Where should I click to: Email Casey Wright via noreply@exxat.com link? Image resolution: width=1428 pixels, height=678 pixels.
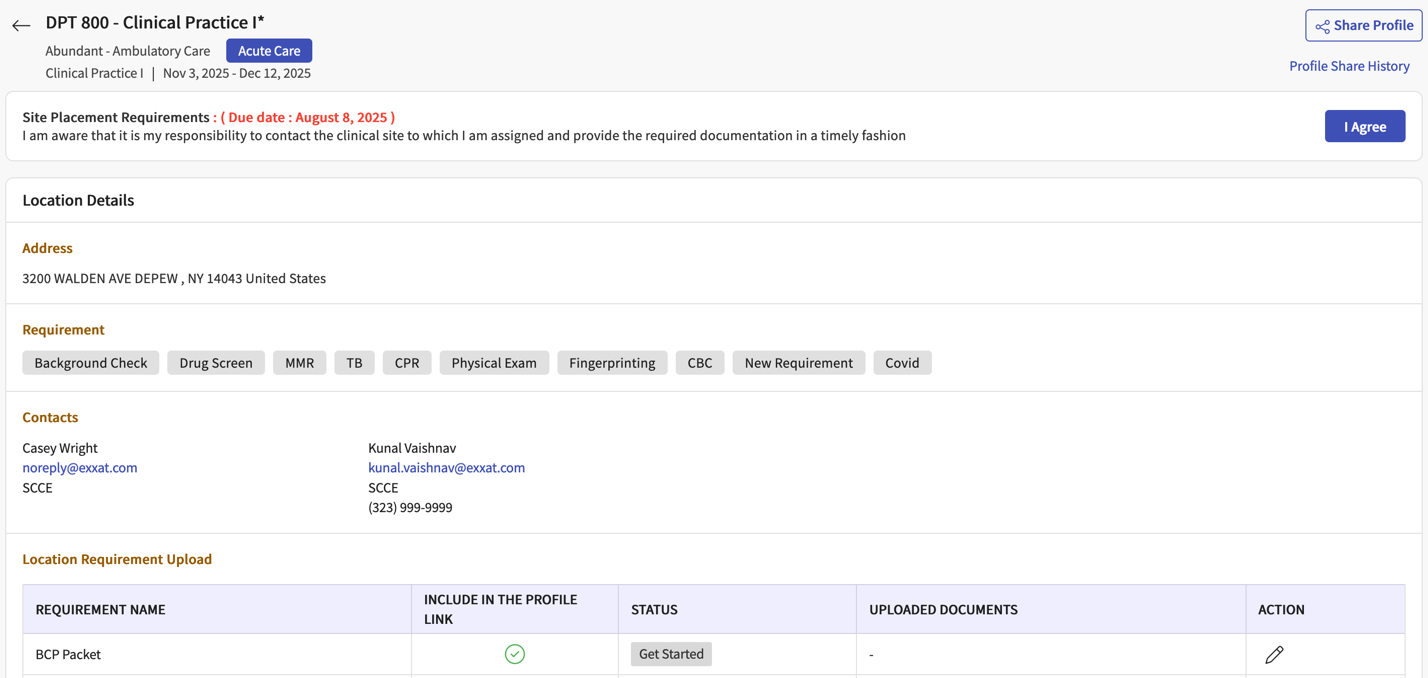79,467
